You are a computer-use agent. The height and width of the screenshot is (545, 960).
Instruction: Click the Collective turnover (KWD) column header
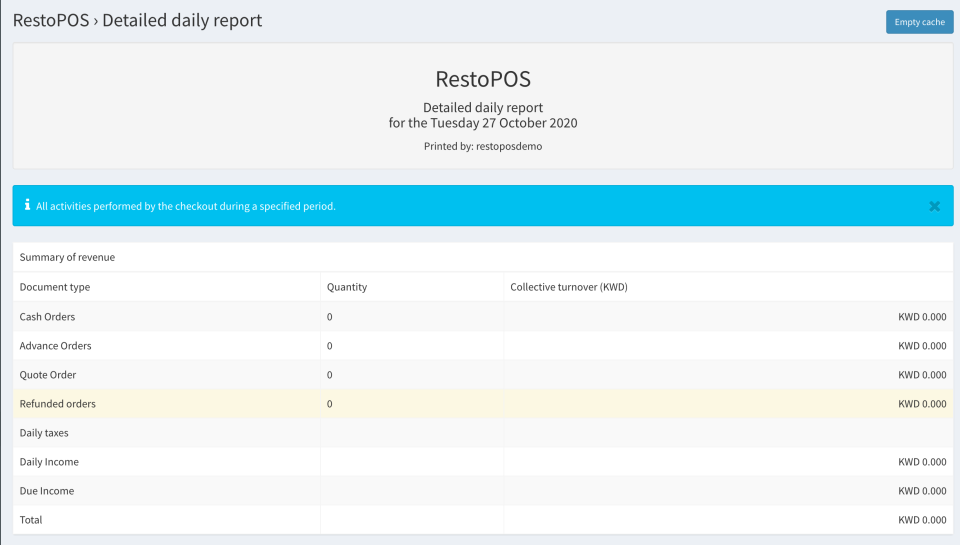(568, 287)
